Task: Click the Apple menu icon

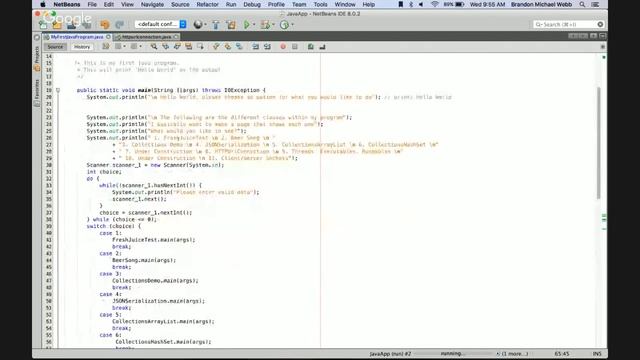Action: coord(43,4)
